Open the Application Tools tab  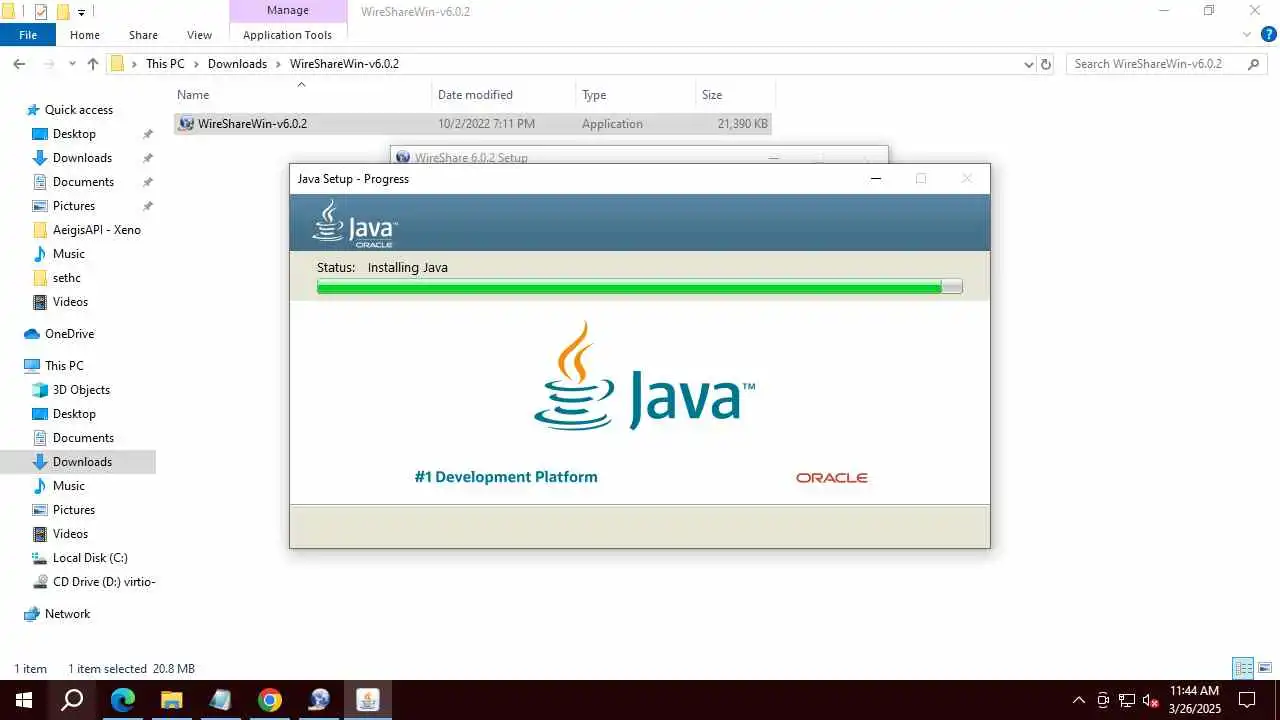point(287,35)
